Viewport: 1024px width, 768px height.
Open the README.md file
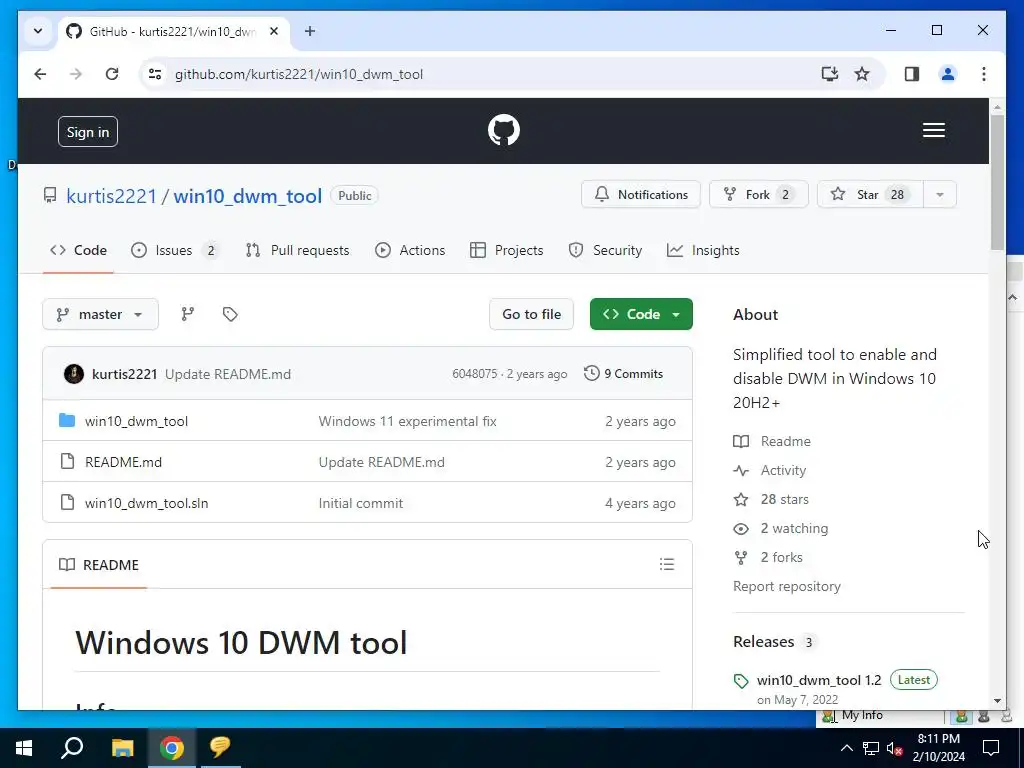123,462
